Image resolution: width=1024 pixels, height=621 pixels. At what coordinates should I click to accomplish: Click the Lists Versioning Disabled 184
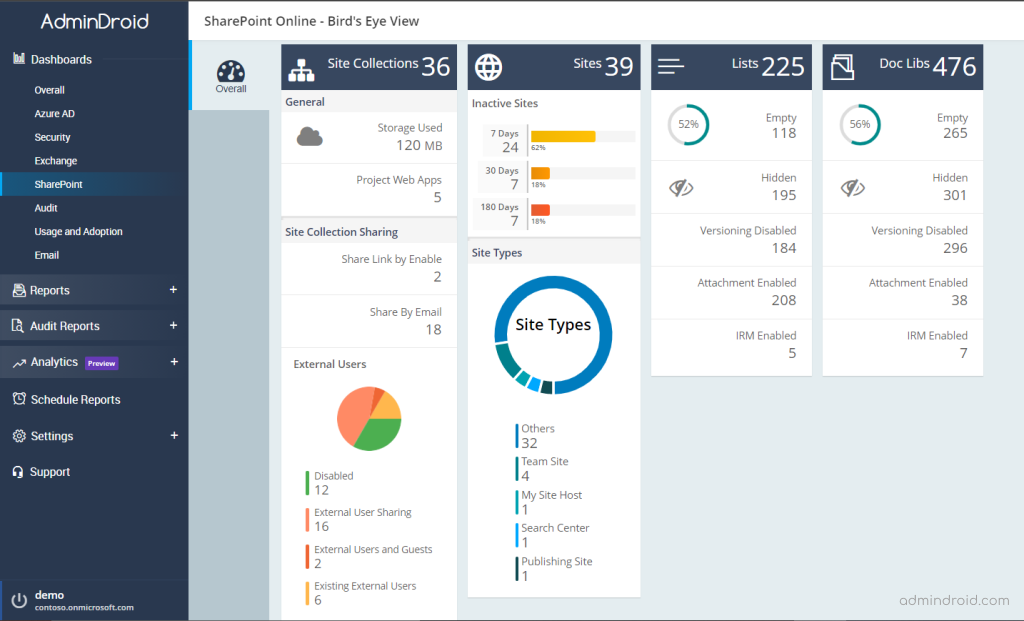[x=784, y=248]
